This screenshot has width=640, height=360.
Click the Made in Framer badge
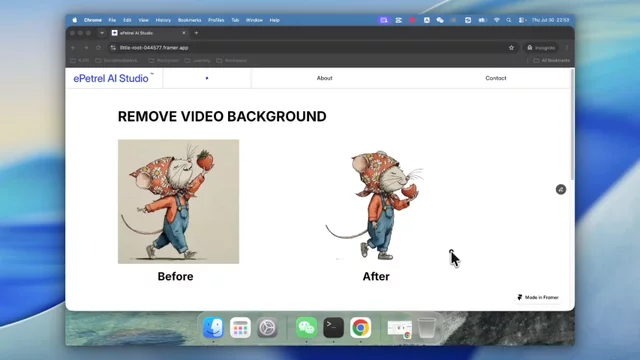538,297
